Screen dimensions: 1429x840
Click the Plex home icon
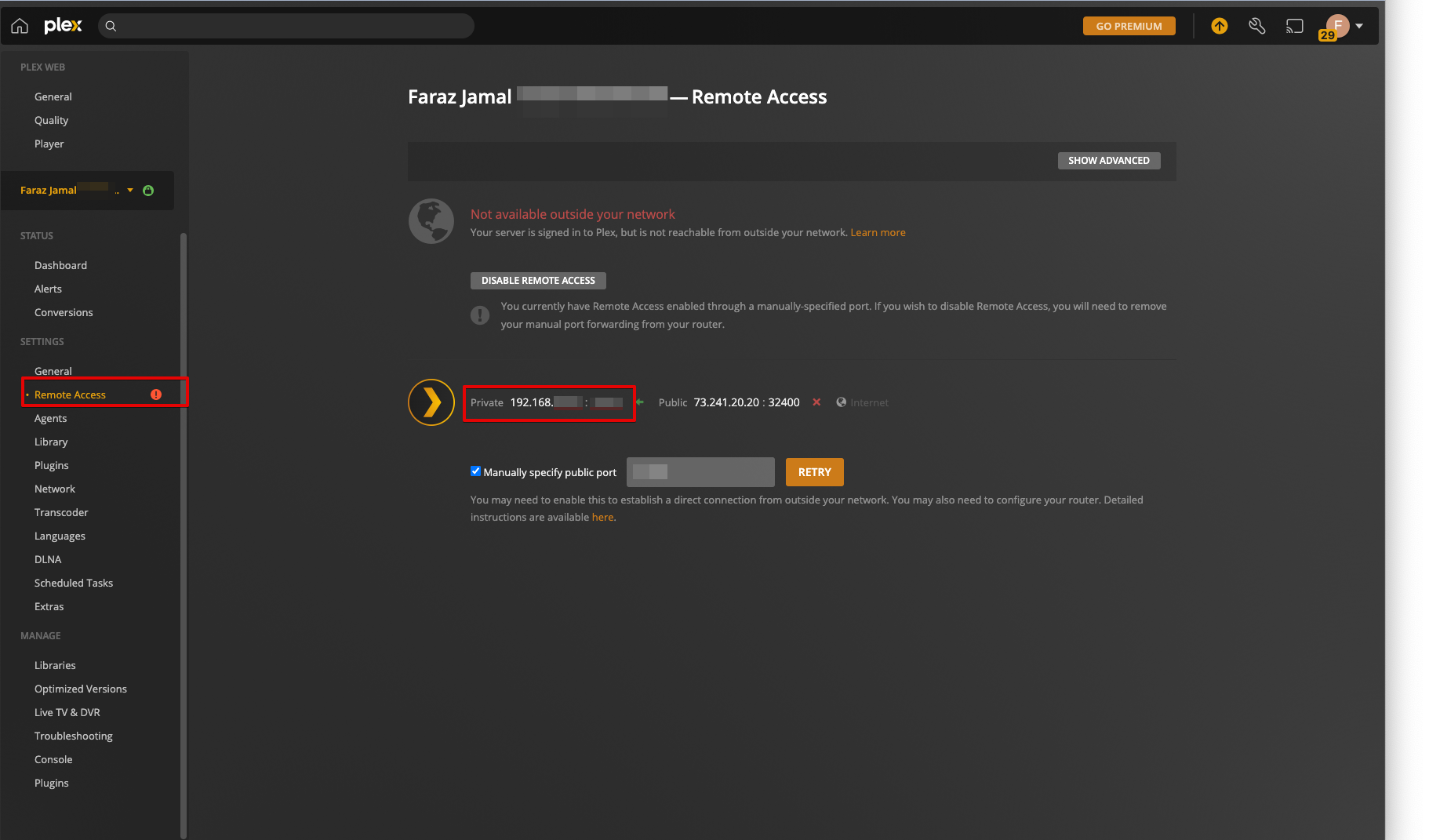click(20, 26)
